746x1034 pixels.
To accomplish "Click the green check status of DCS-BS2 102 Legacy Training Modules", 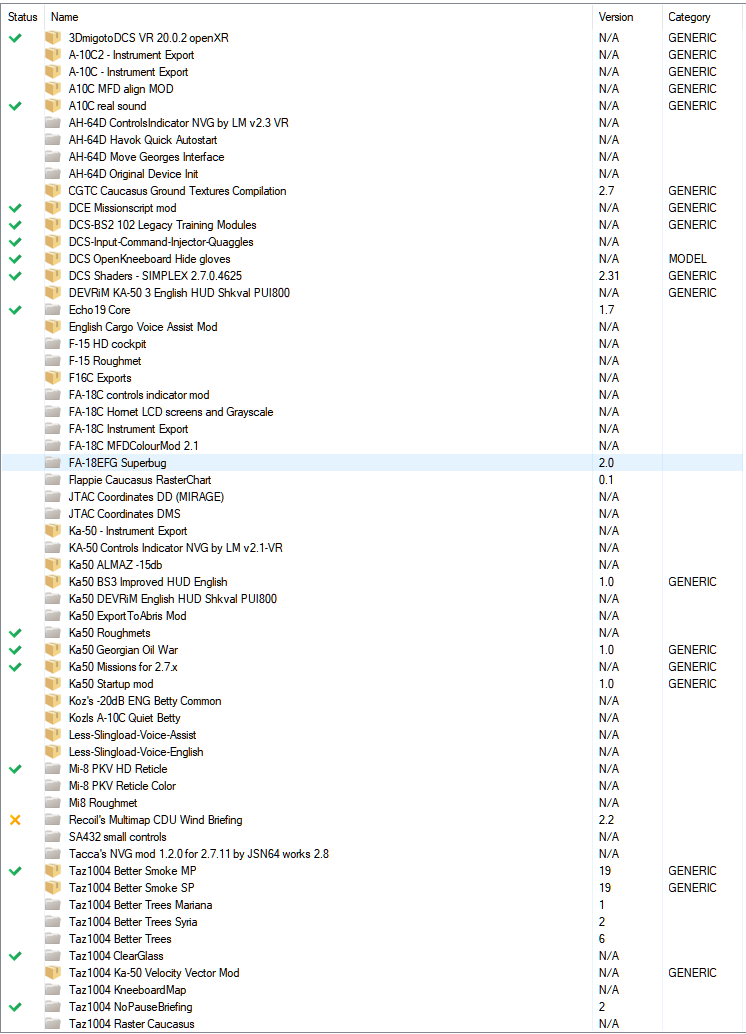I will [x=15, y=225].
